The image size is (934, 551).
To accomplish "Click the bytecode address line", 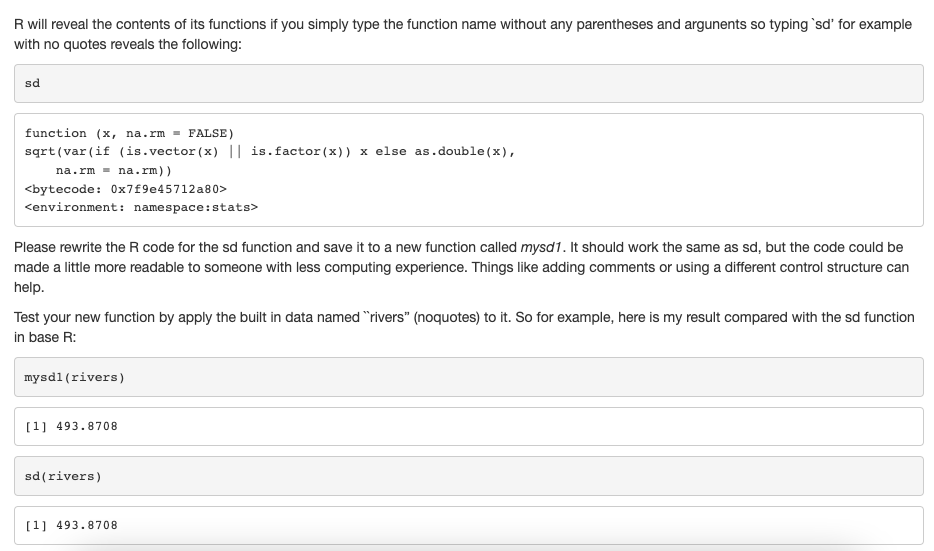I will pos(126,189).
